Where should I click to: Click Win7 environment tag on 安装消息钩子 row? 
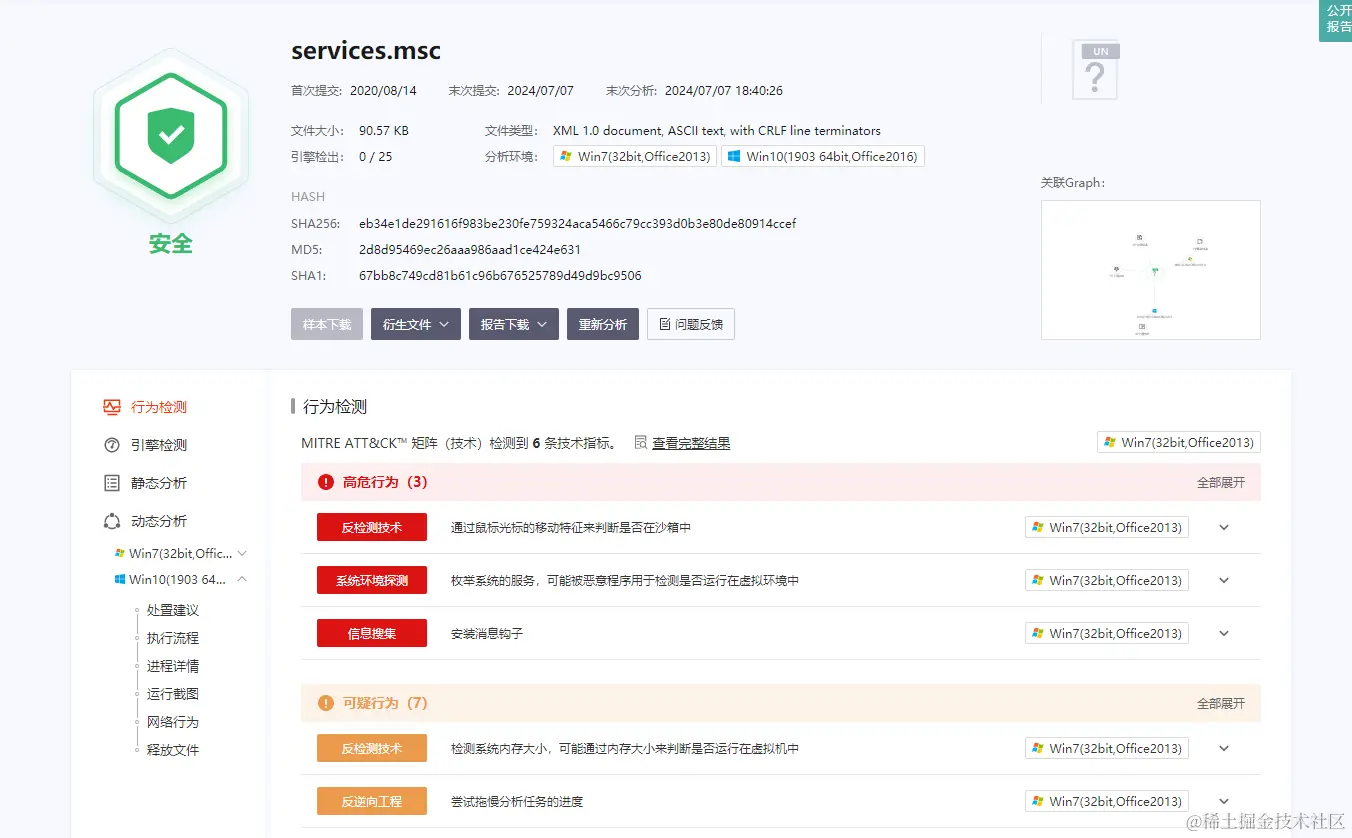(1107, 633)
